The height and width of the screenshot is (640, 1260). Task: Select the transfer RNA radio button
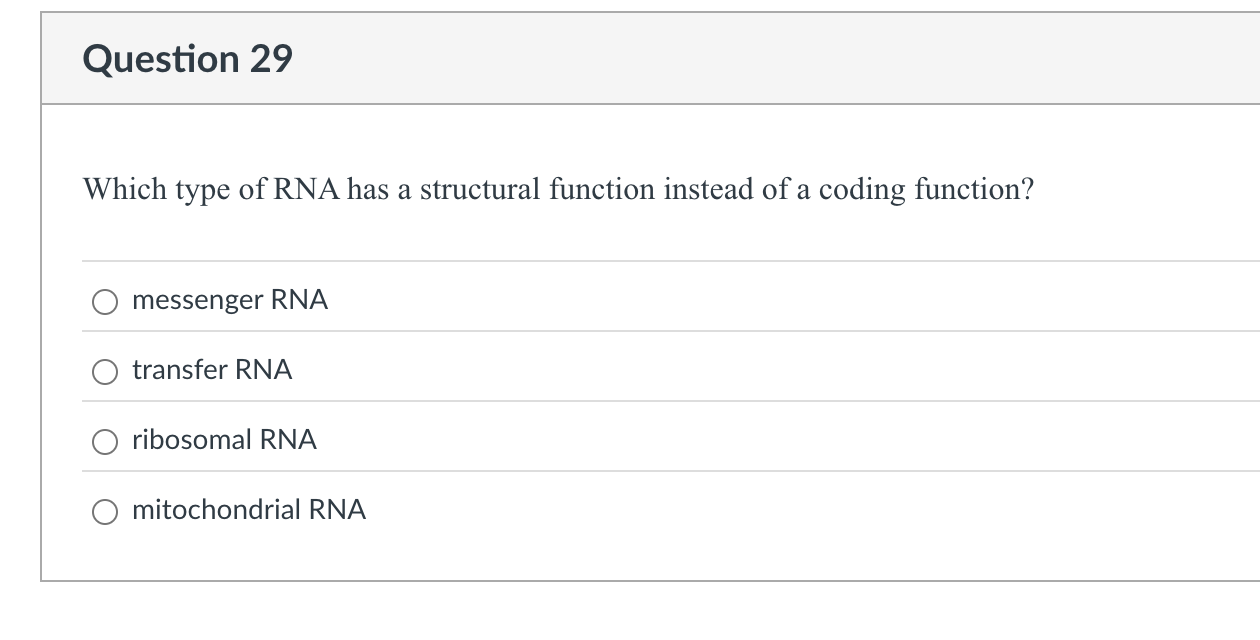point(104,371)
